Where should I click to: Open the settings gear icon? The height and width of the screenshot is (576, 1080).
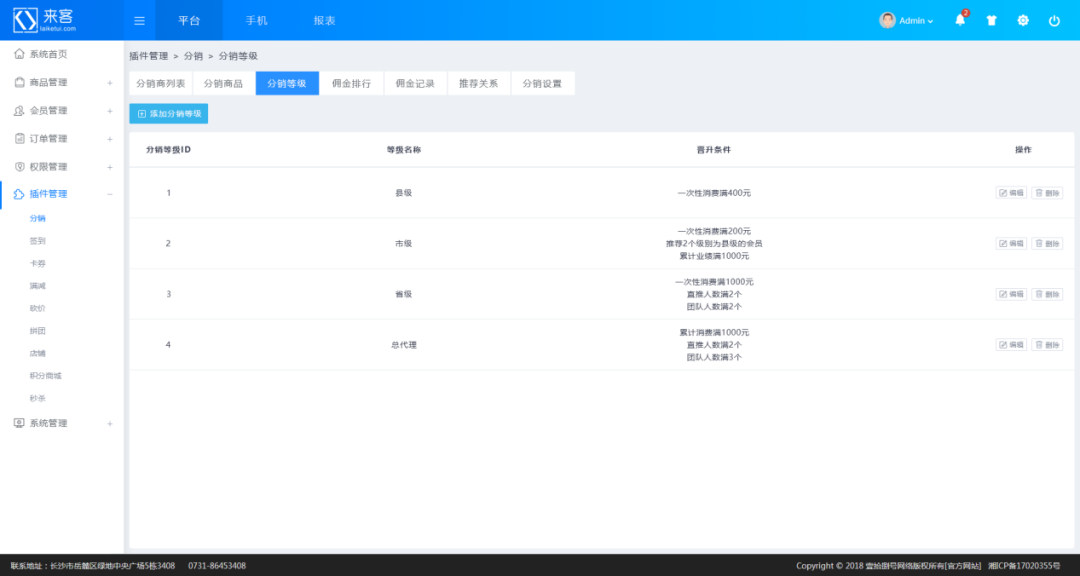click(1023, 21)
